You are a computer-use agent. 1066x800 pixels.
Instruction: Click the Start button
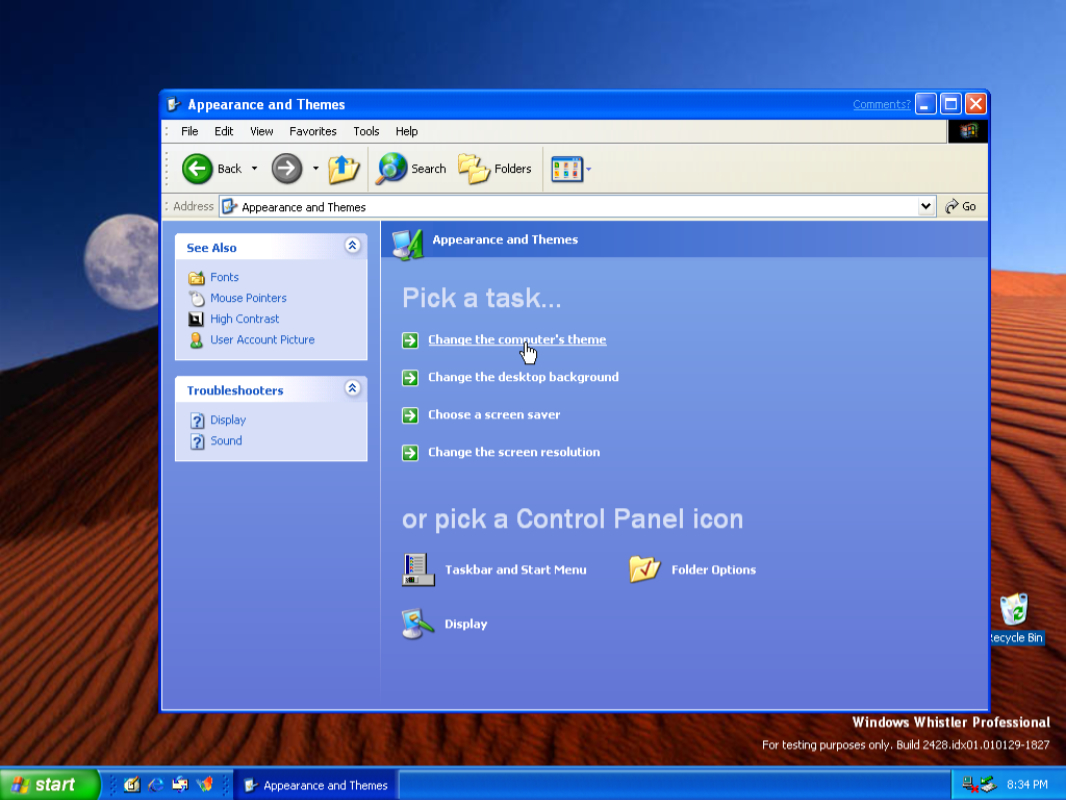(49, 785)
